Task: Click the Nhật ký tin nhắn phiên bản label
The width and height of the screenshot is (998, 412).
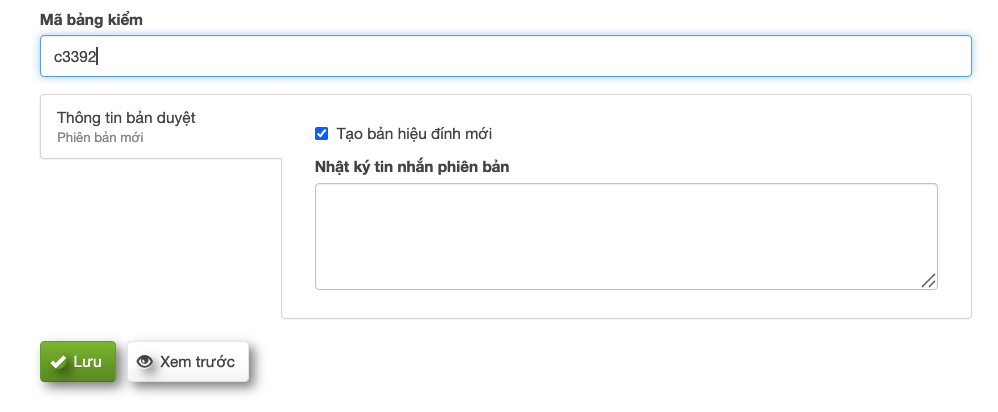Action: click(x=412, y=167)
